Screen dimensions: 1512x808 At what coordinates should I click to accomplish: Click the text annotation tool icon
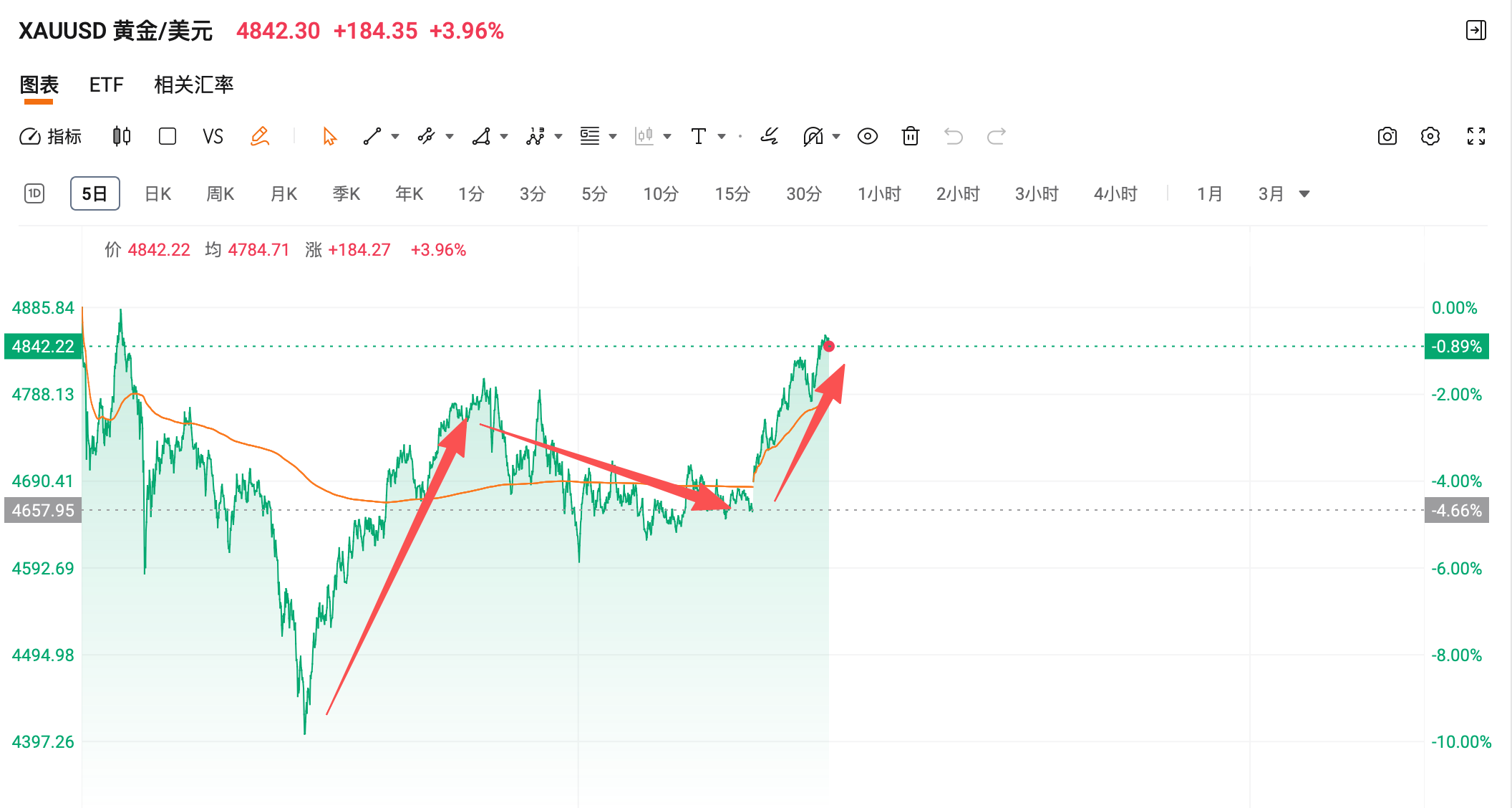(x=699, y=136)
